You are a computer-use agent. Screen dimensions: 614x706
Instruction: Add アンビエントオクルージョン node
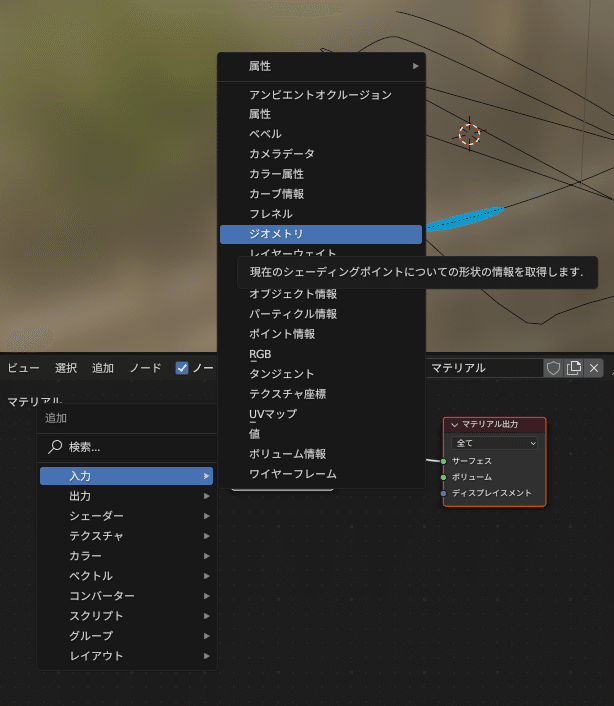point(321,95)
